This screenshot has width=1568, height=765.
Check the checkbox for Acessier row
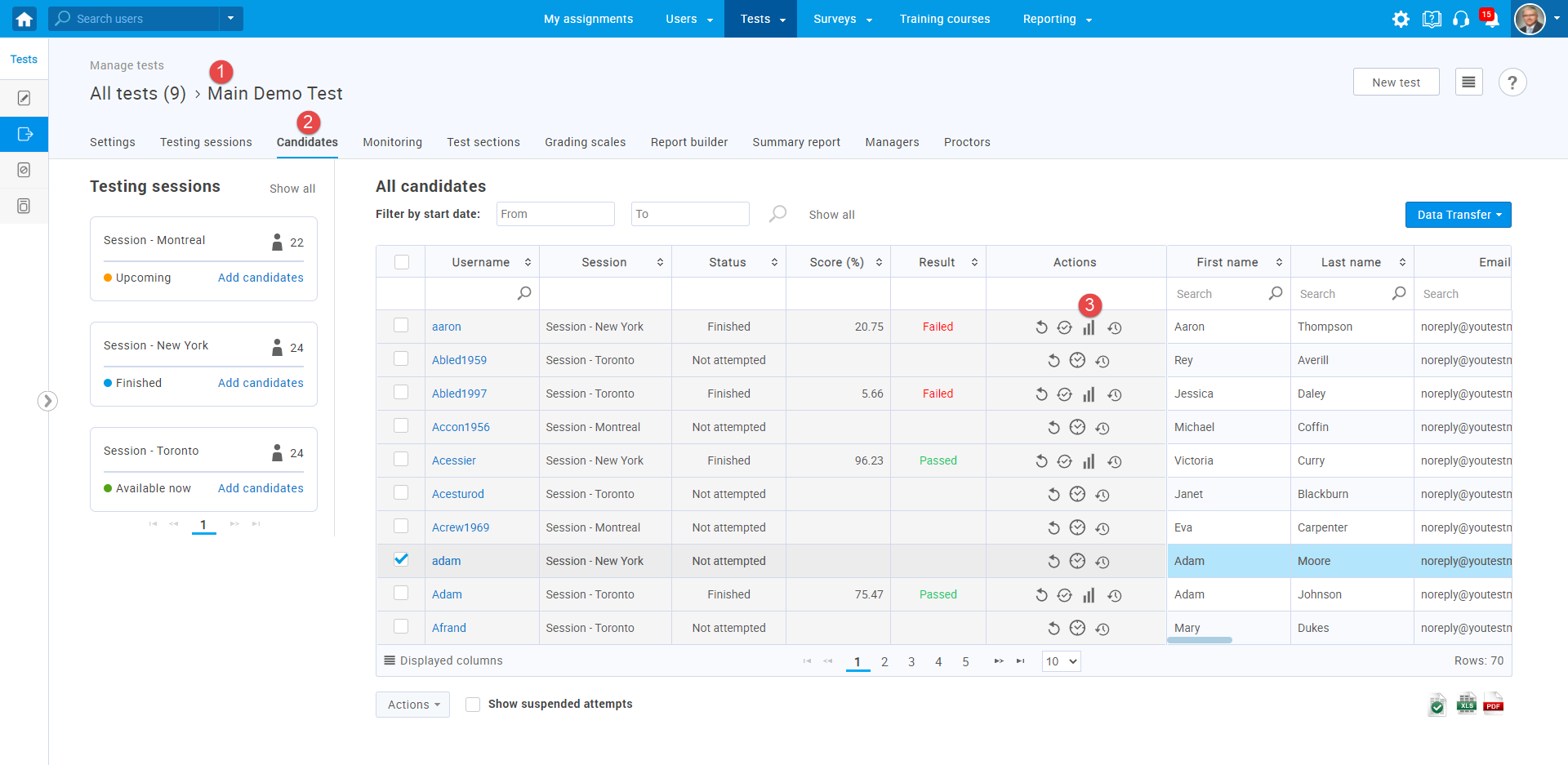pos(401,460)
